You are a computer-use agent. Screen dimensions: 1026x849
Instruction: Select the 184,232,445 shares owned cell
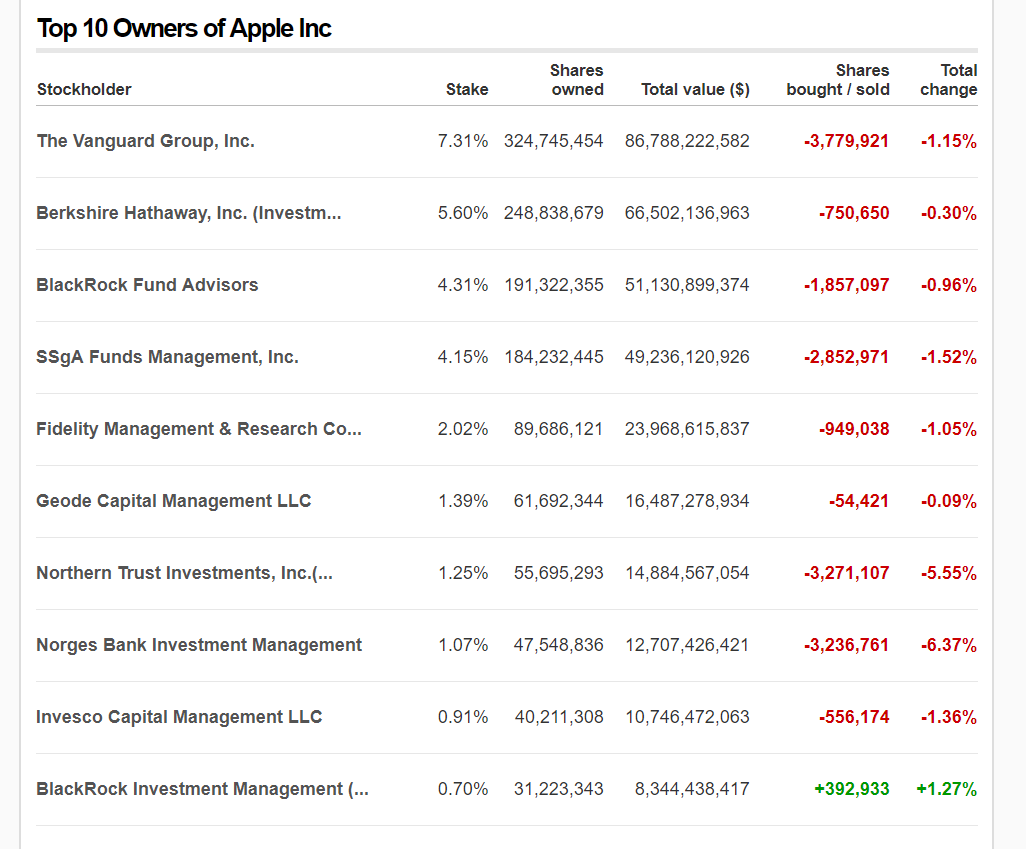[554, 357]
